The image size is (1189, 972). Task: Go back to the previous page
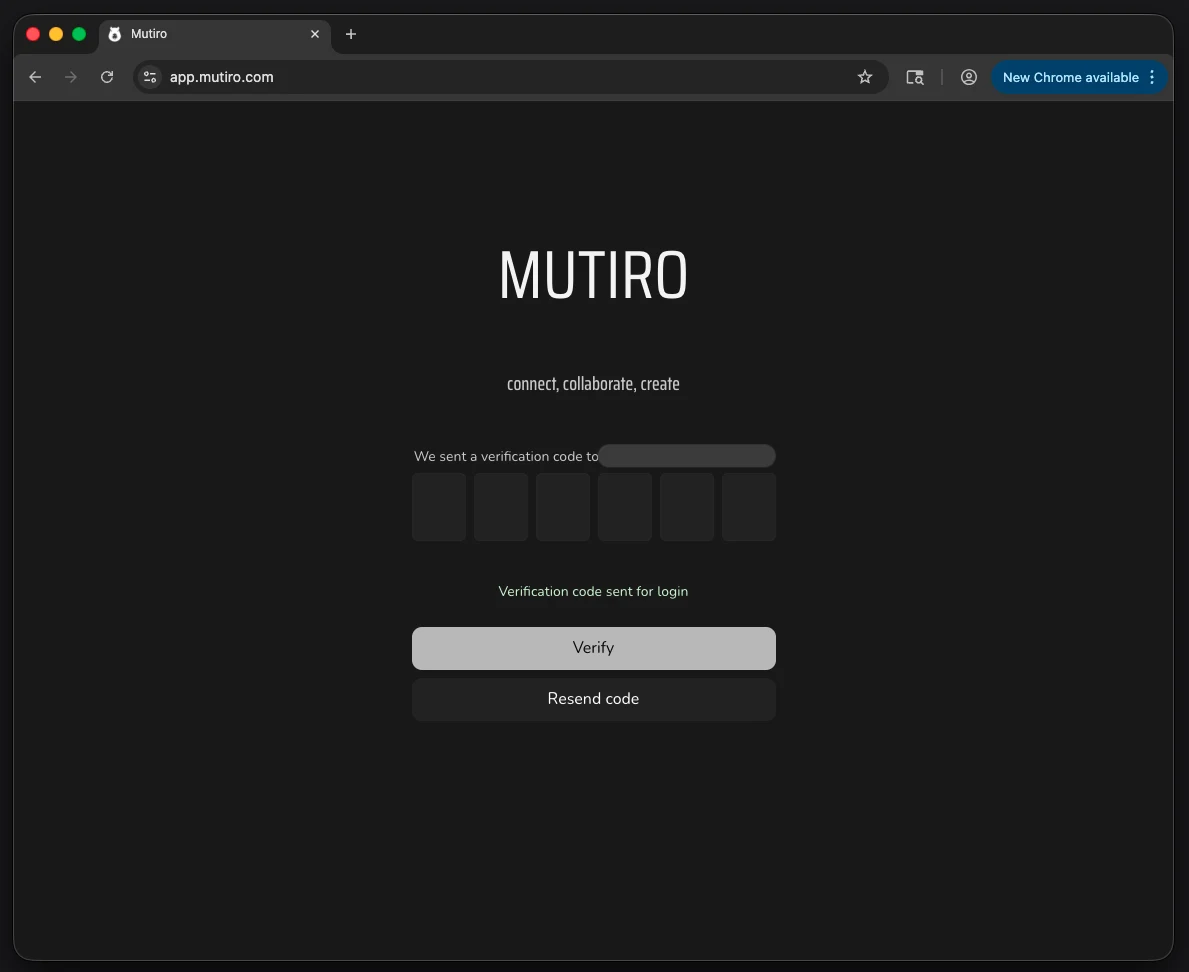pos(35,77)
